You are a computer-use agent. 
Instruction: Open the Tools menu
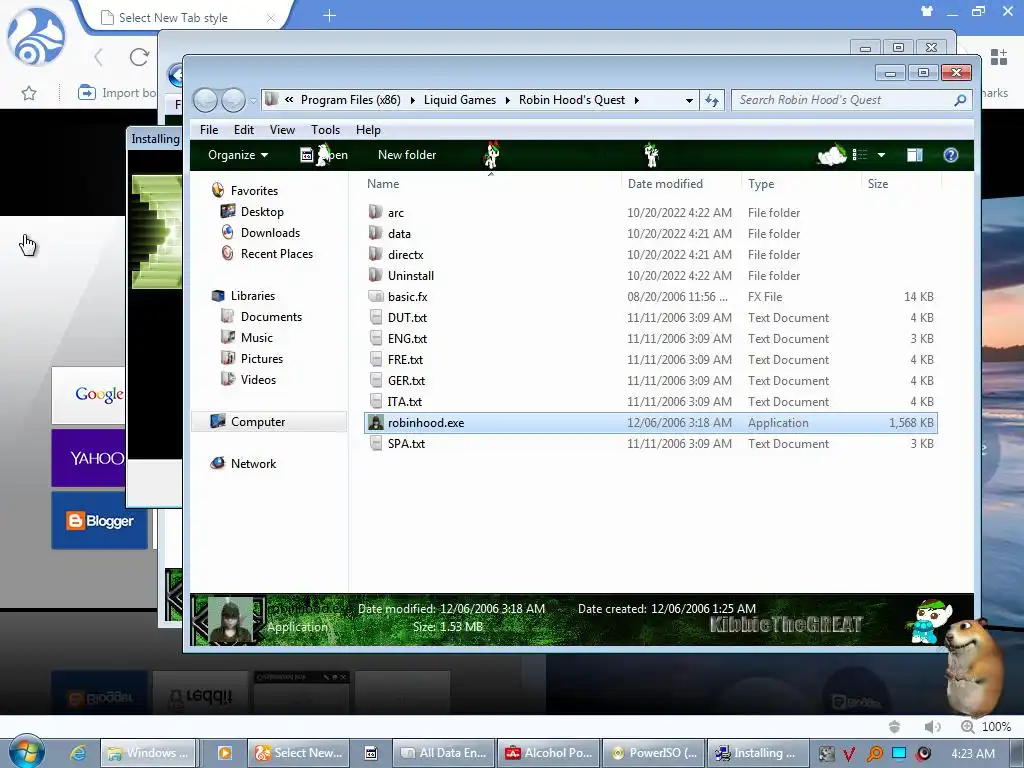325,130
